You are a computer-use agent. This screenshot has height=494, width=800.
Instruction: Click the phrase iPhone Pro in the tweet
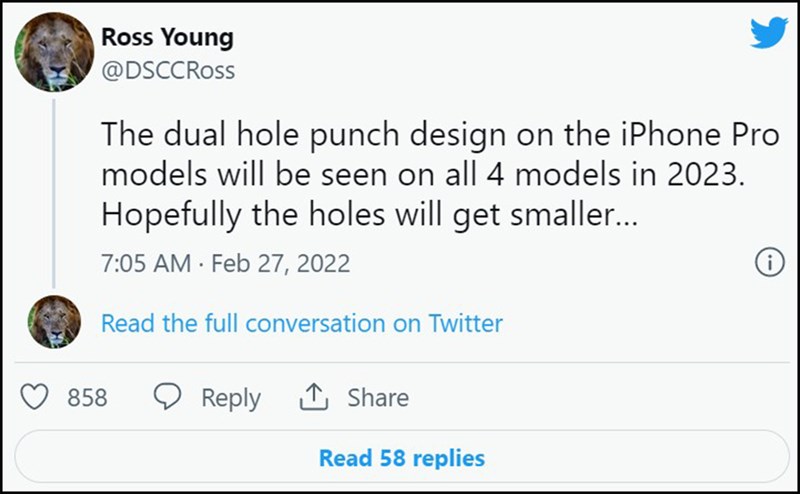pyautogui.click(x=700, y=134)
